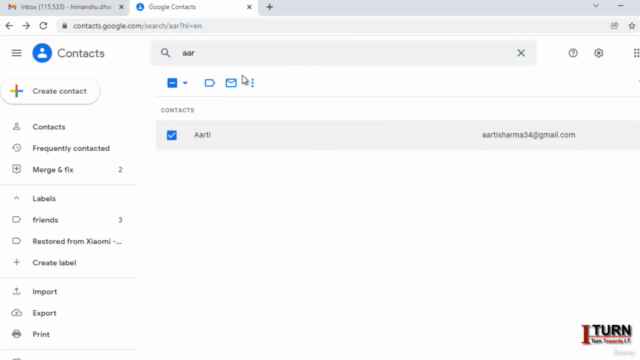The width and height of the screenshot is (640, 360).
Task: Click the Contacts app logo
Action: (x=42, y=53)
